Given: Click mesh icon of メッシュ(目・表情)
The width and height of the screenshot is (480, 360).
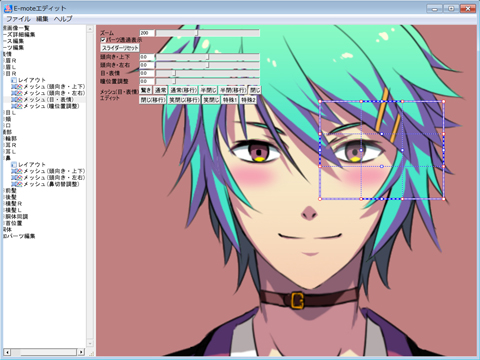Looking at the screenshot, I should [17, 100].
